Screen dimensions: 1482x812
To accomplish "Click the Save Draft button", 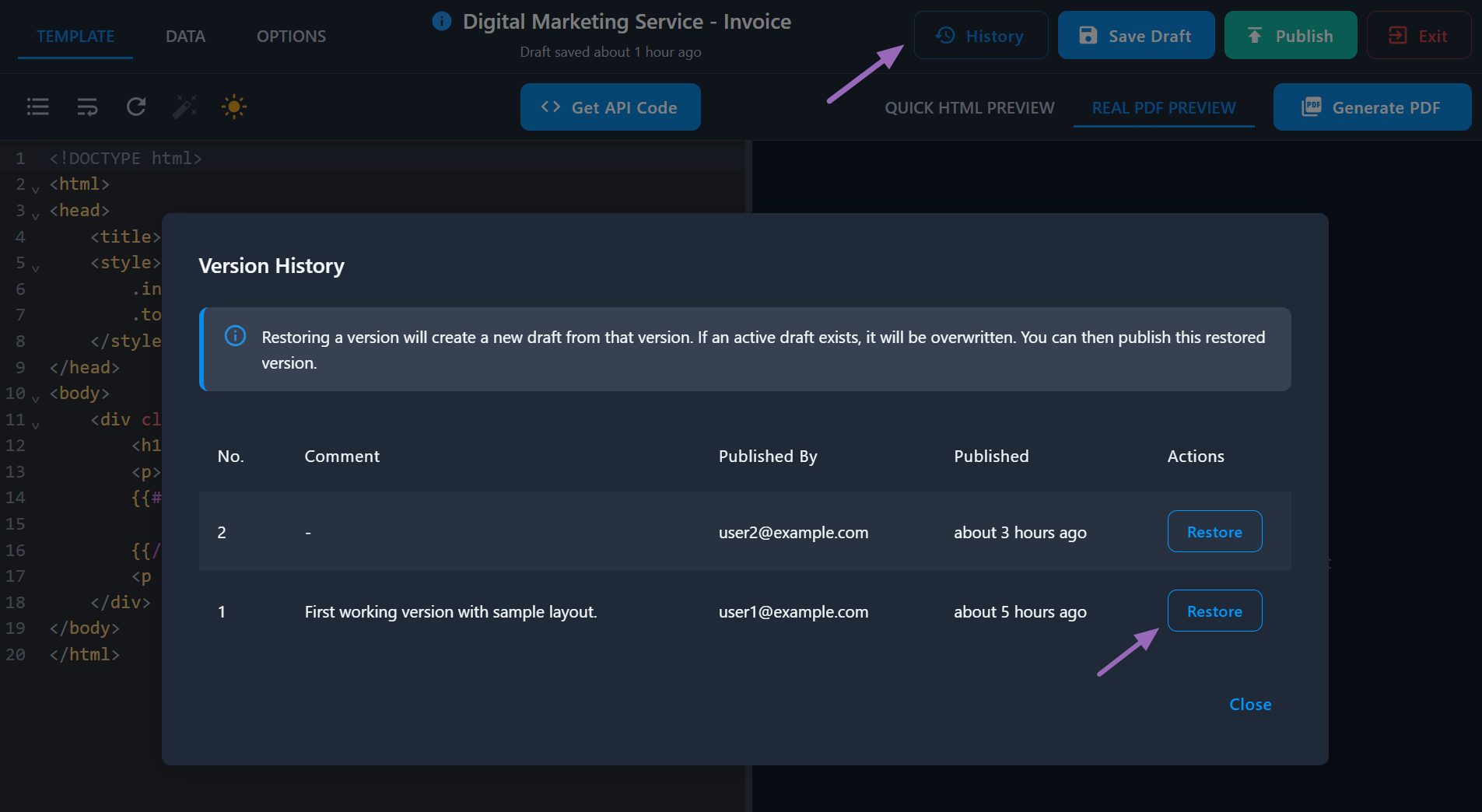I will tap(1135, 36).
